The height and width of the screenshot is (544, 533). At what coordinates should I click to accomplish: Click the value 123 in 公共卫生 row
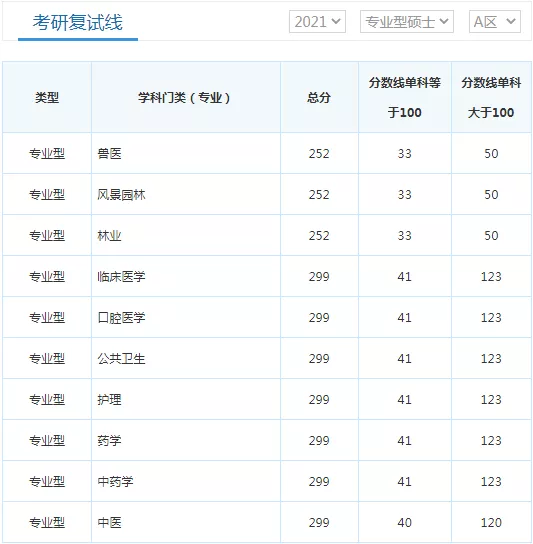[491, 358]
